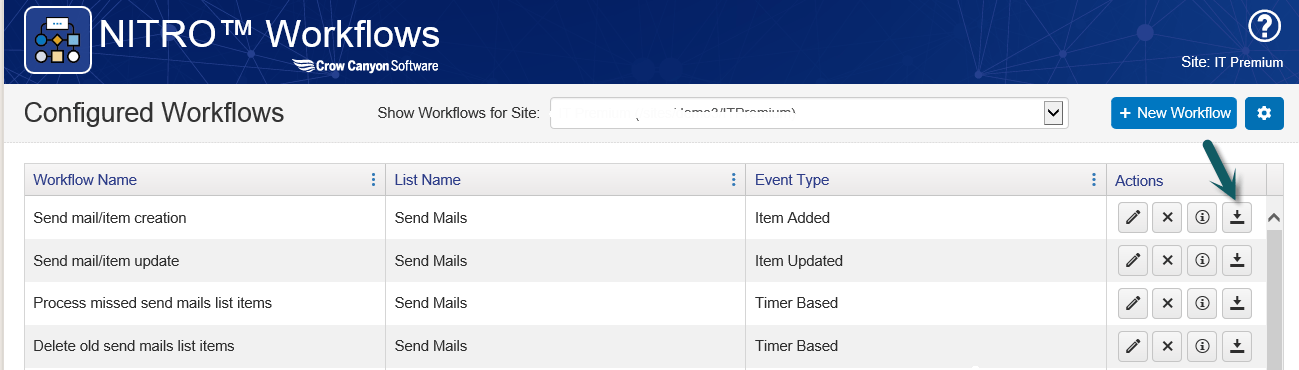The image size is (1299, 370).
Task: Delete the Send mail/item update workflow
Action: (x=1167, y=261)
